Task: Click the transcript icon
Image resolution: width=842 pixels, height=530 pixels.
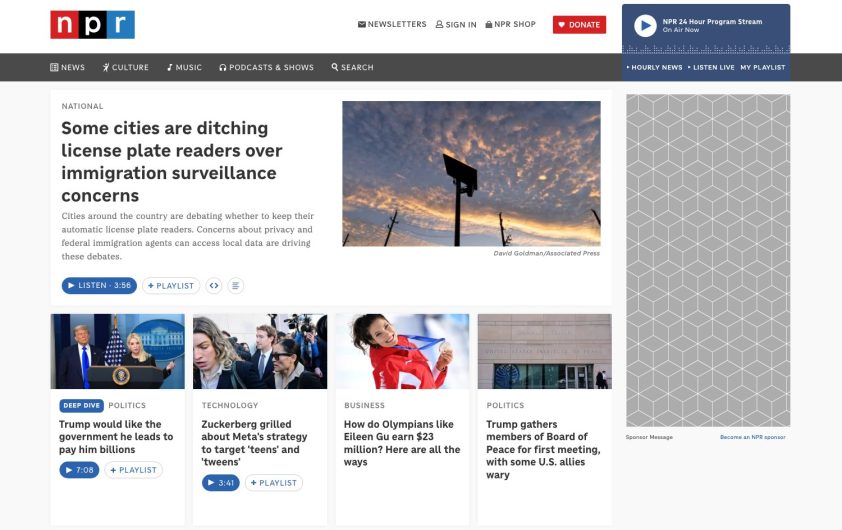Action: pyautogui.click(x=235, y=286)
